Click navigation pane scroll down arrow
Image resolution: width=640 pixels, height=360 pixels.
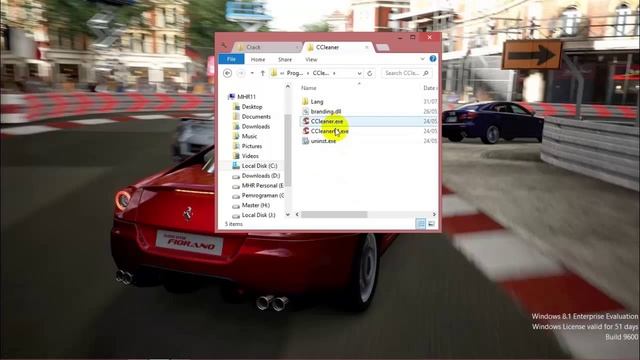tap(288, 214)
